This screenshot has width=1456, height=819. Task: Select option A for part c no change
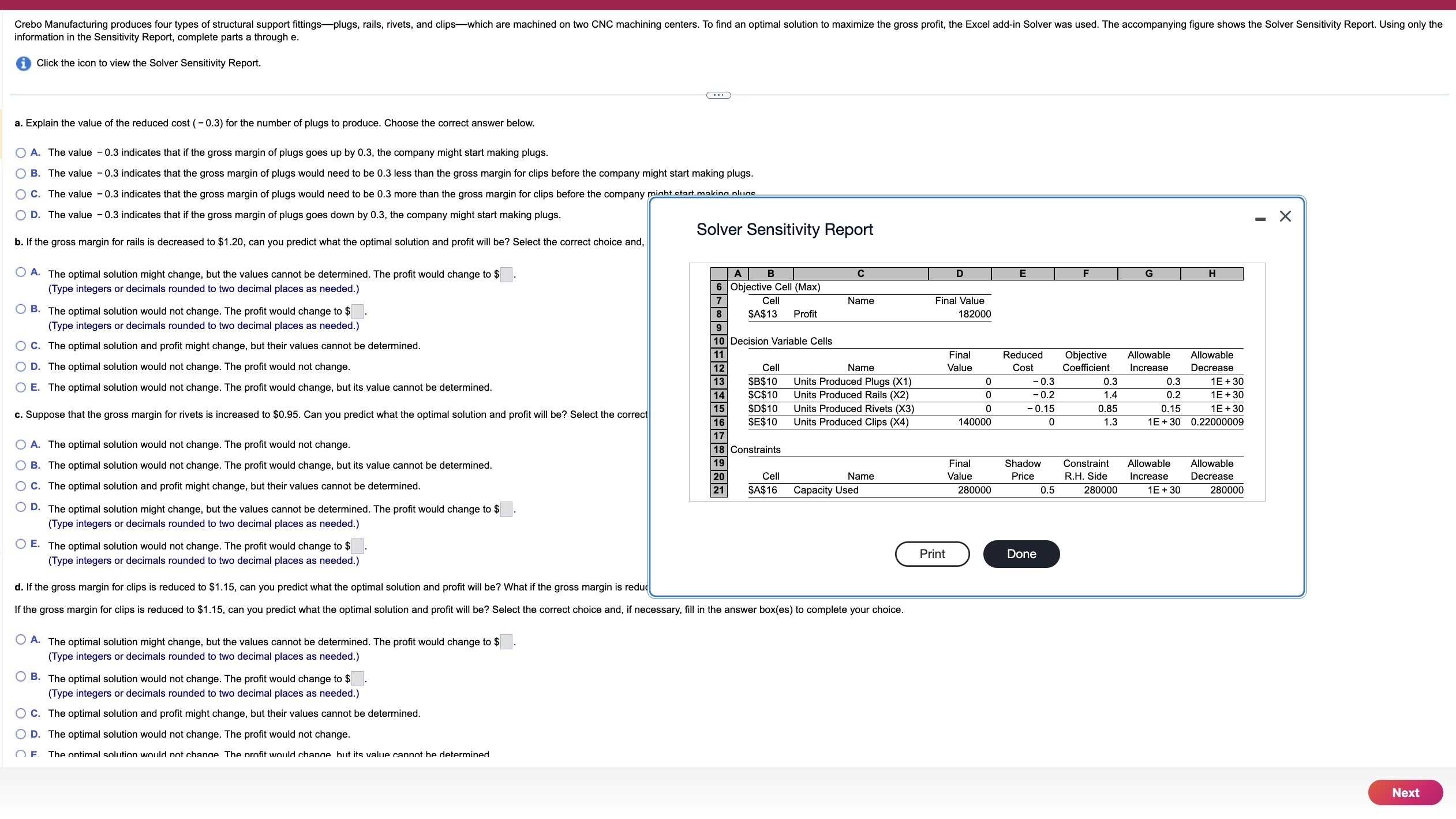[x=21, y=445]
